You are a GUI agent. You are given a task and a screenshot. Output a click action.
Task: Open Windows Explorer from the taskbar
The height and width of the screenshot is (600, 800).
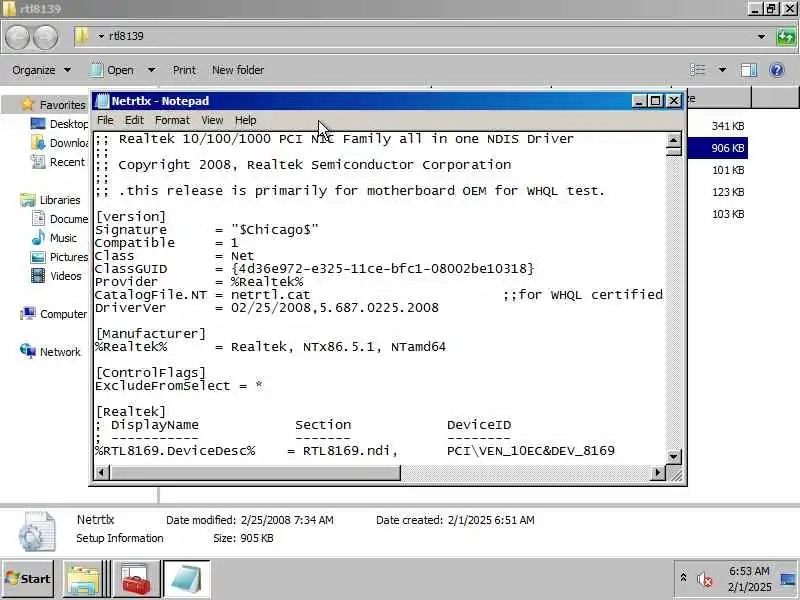coord(84,579)
